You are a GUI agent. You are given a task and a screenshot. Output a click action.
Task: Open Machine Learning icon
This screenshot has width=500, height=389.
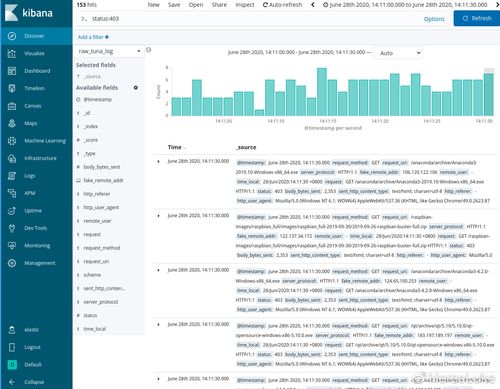[x=12, y=141]
